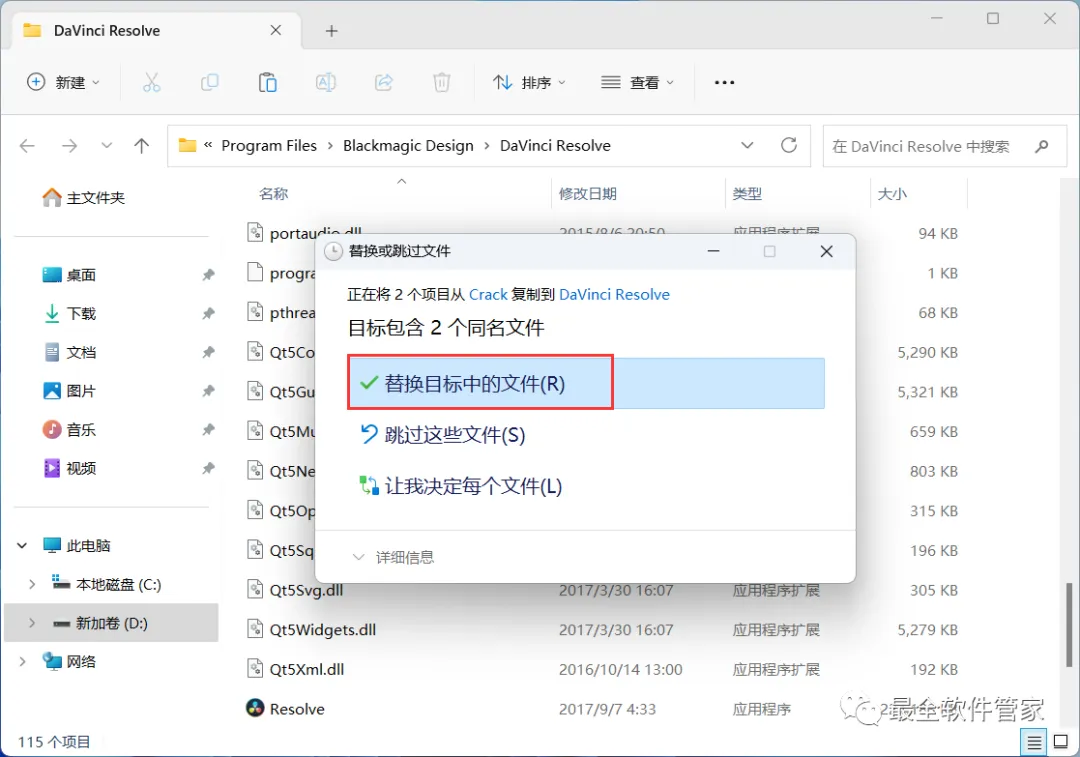The image size is (1080, 757).
Task: Click the Share icon in toolbar
Action: pyautogui.click(x=384, y=83)
